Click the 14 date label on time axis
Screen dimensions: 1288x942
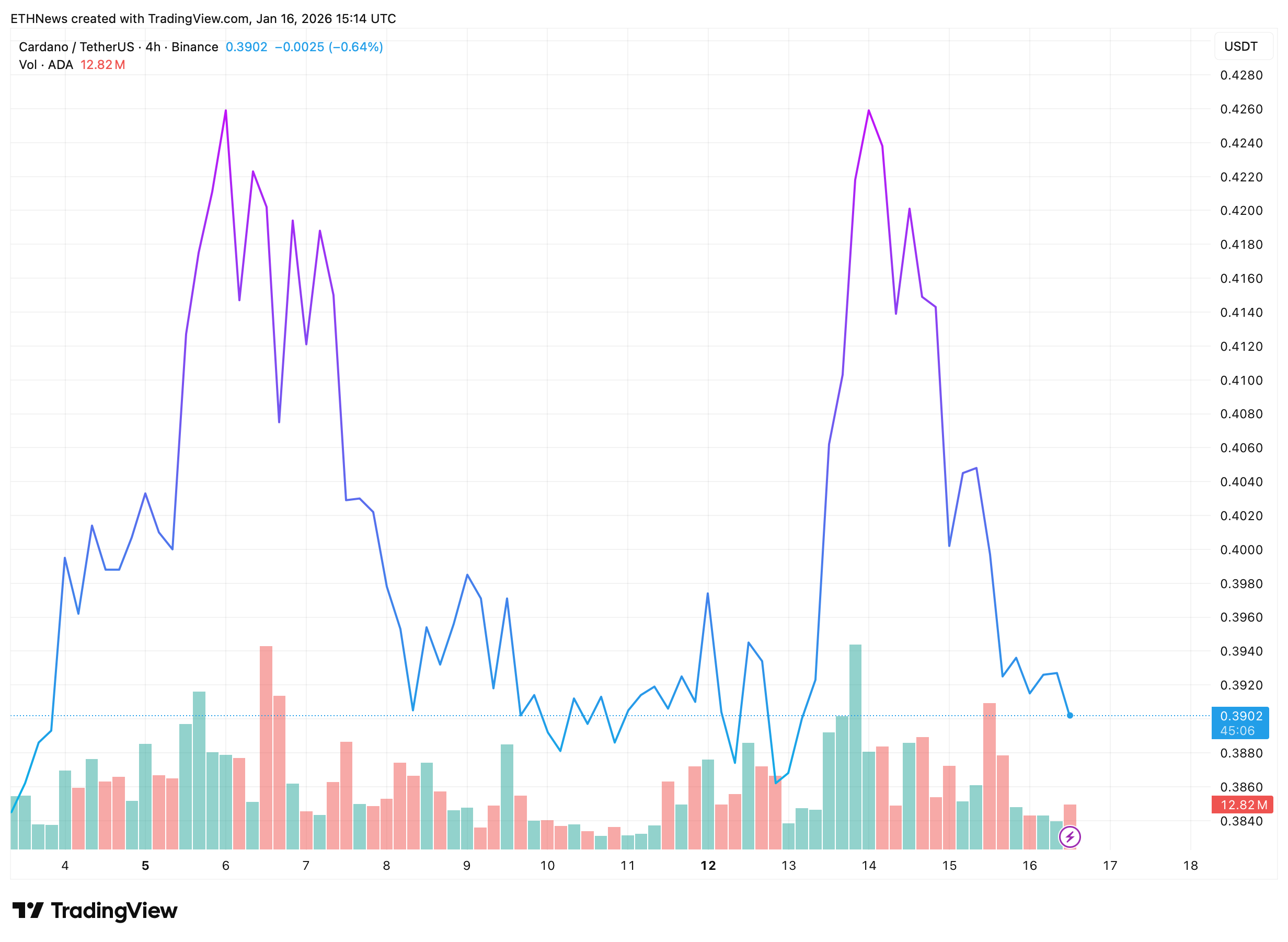(x=868, y=866)
